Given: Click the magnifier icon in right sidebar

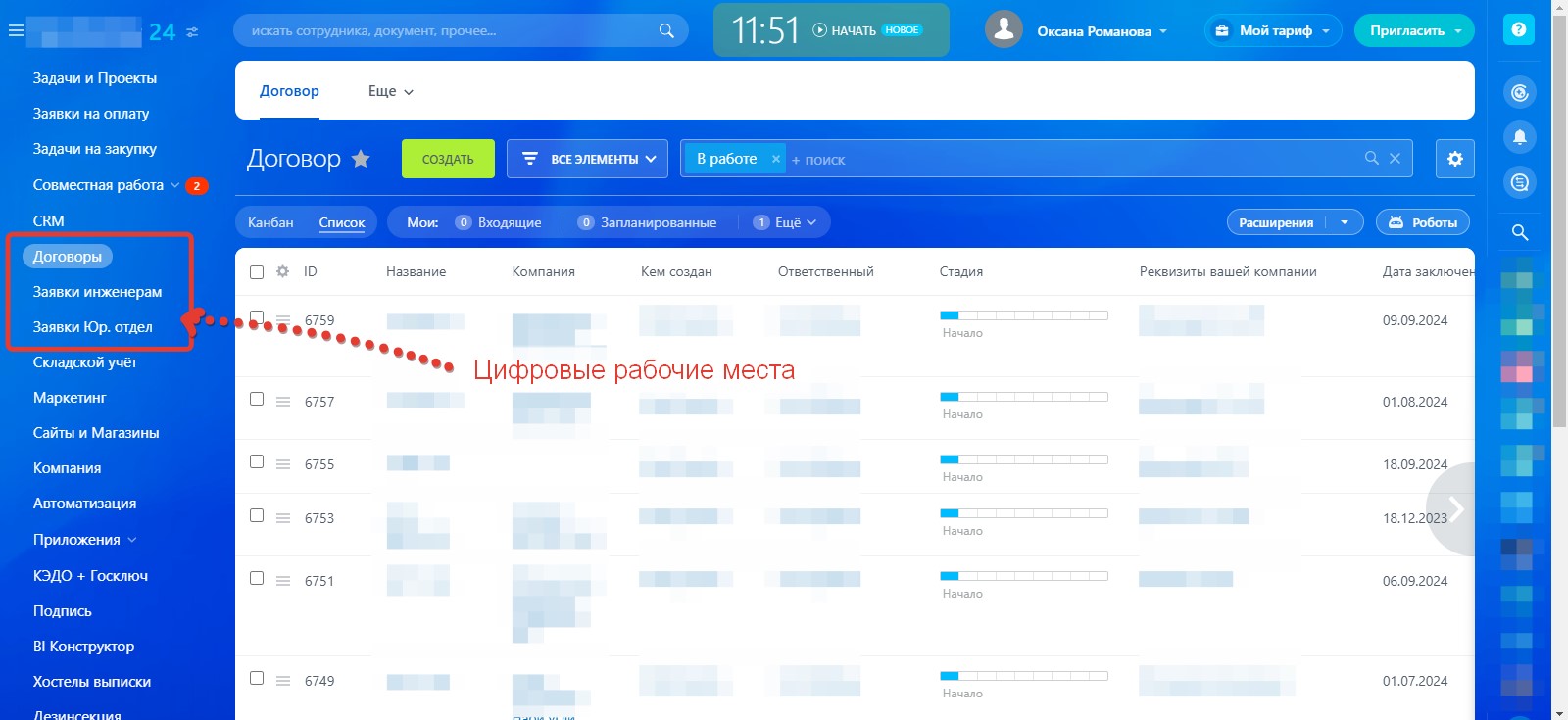Looking at the screenshot, I should tap(1519, 232).
